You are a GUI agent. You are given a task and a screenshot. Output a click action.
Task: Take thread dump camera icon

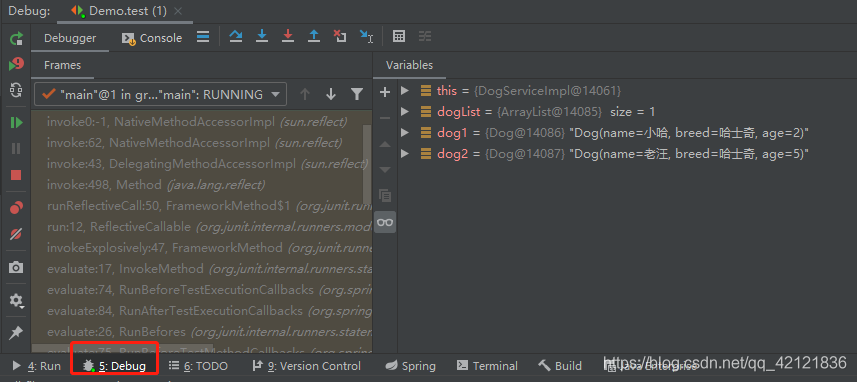tap(16, 267)
